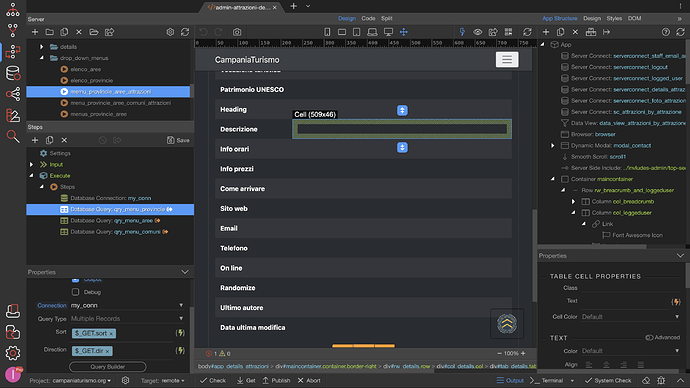Click the Query Builder button

(x=108, y=366)
